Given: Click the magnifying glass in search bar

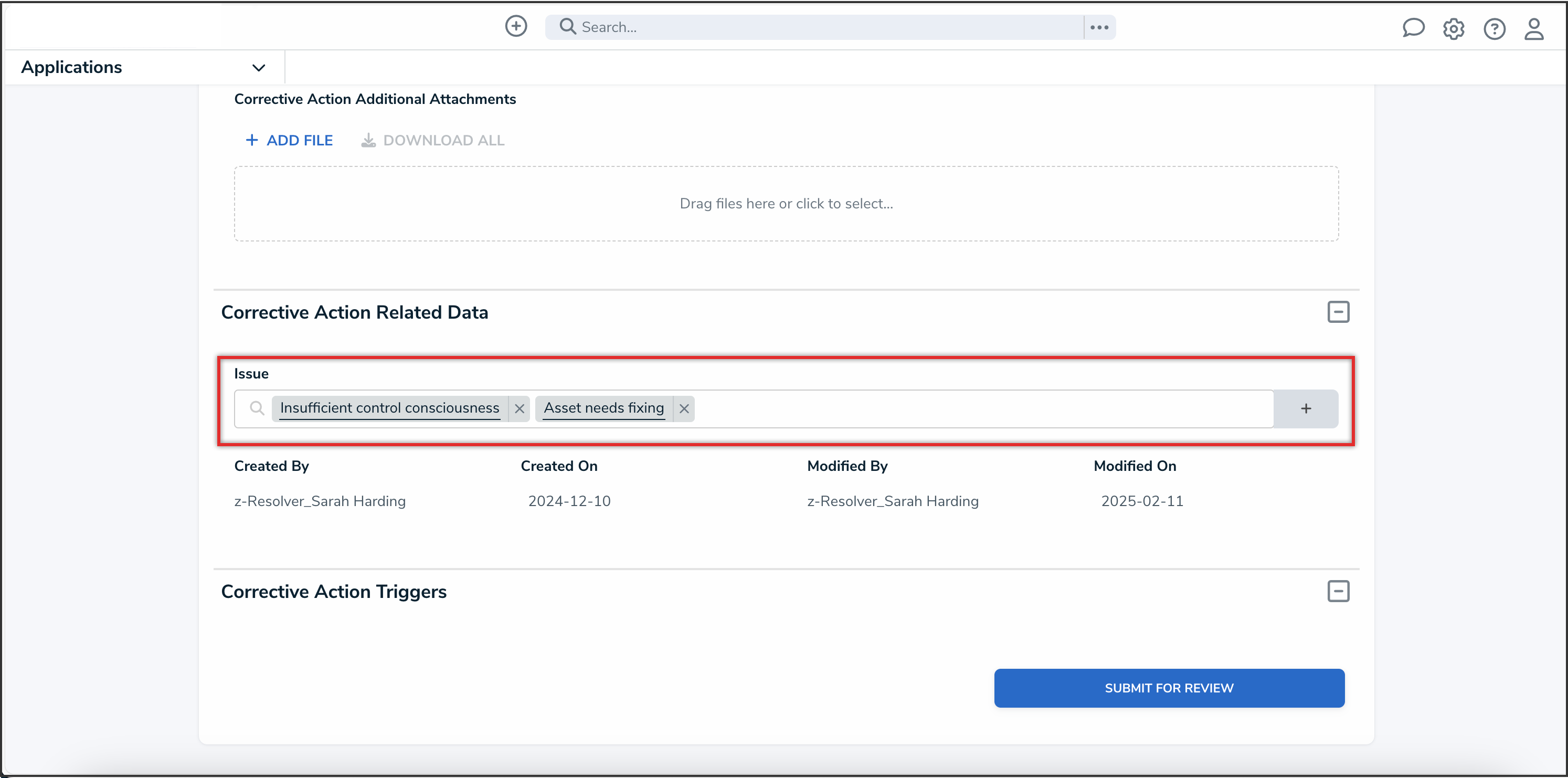Looking at the screenshot, I should (567, 26).
